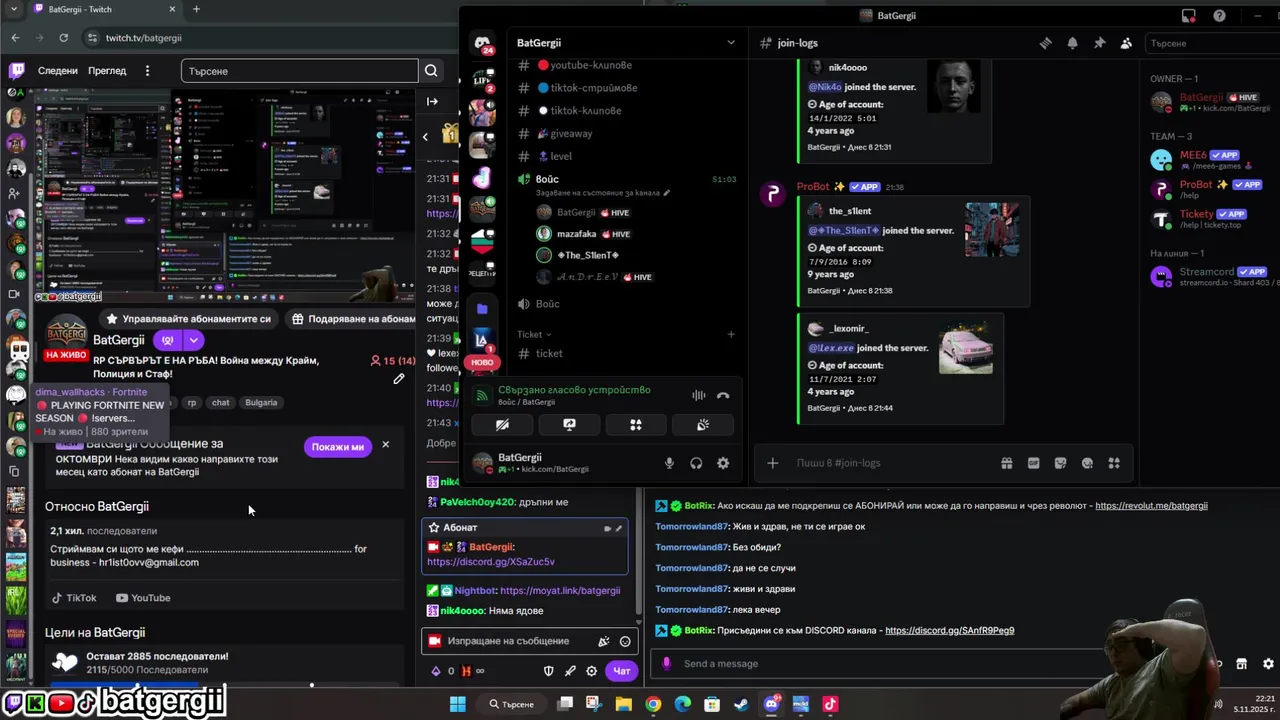
Task: Share your screen in Discord
Action: click(x=569, y=425)
